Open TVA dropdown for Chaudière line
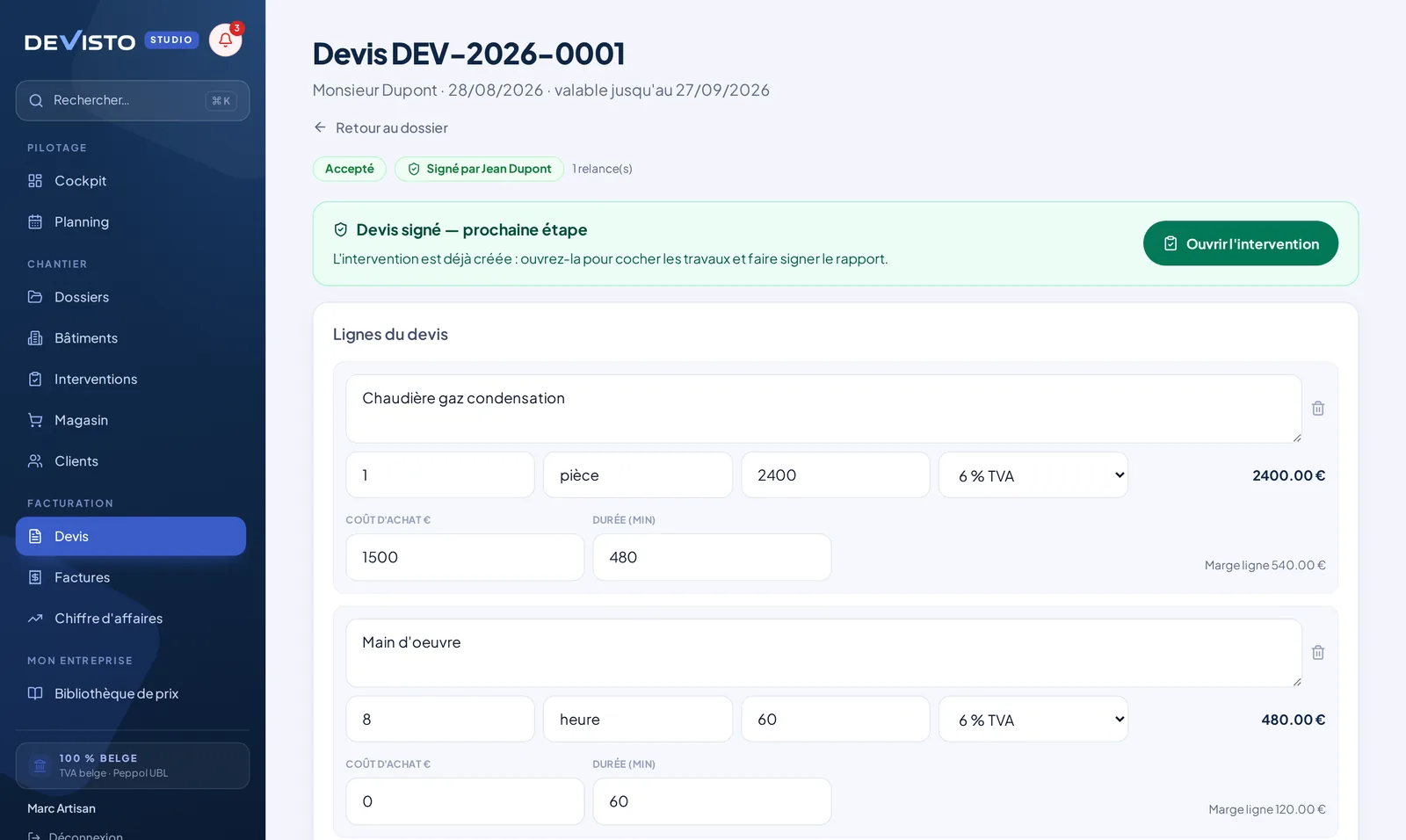This screenshot has height=840, width=1406. [x=1033, y=475]
